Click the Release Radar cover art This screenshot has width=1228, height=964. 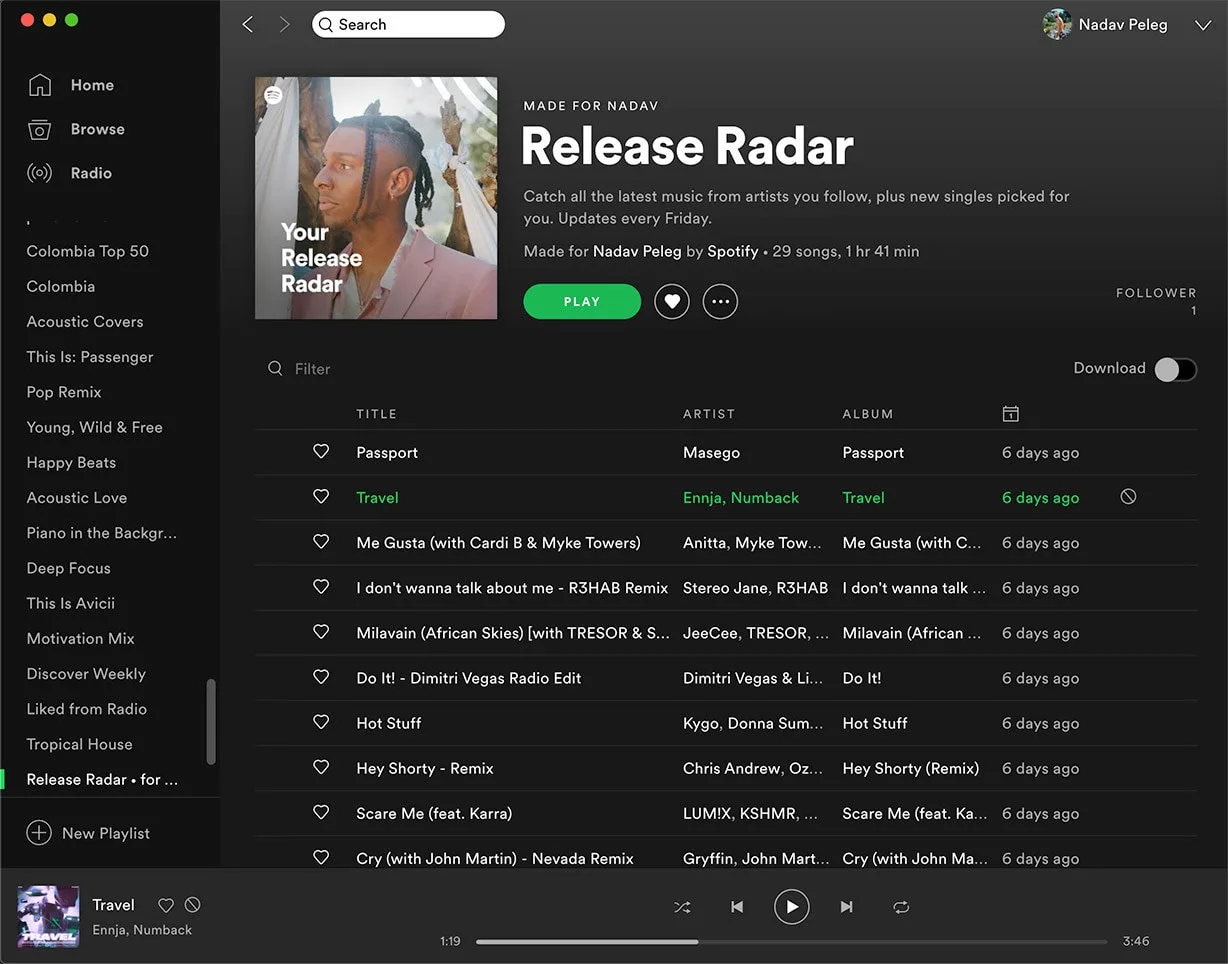pyautogui.click(x=376, y=198)
